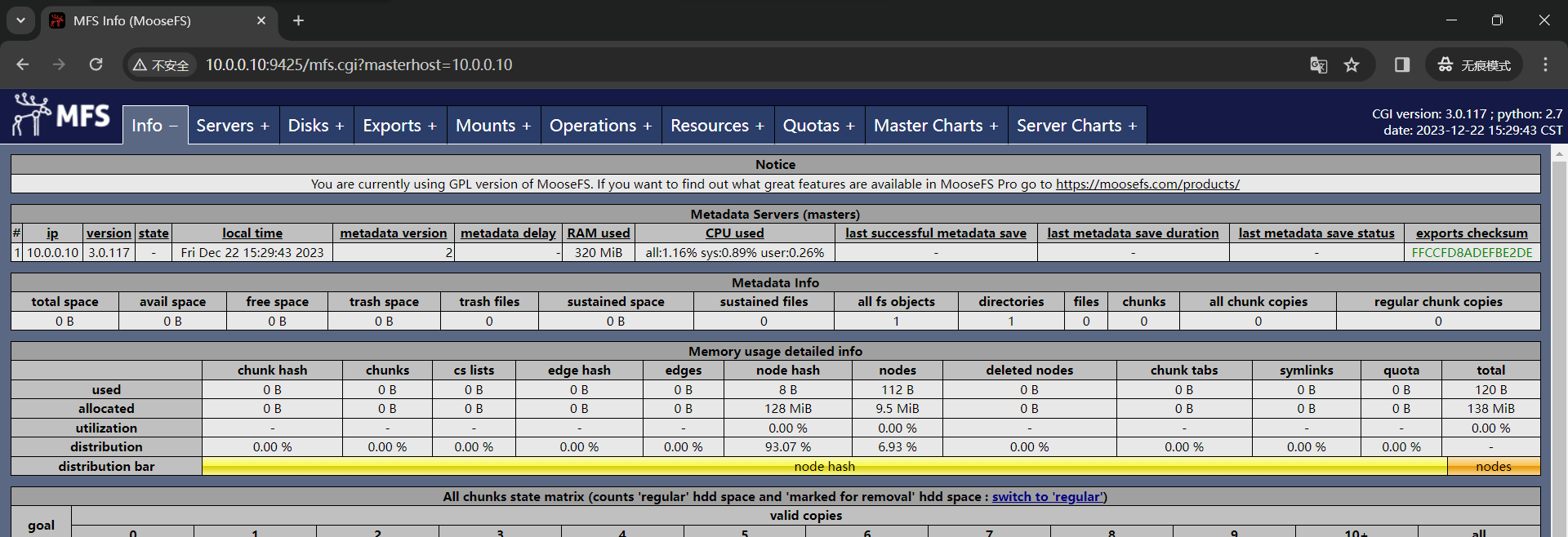Click the yellow node hash distribution bar
The width and height of the screenshot is (1568, 537).
[825, 467]
